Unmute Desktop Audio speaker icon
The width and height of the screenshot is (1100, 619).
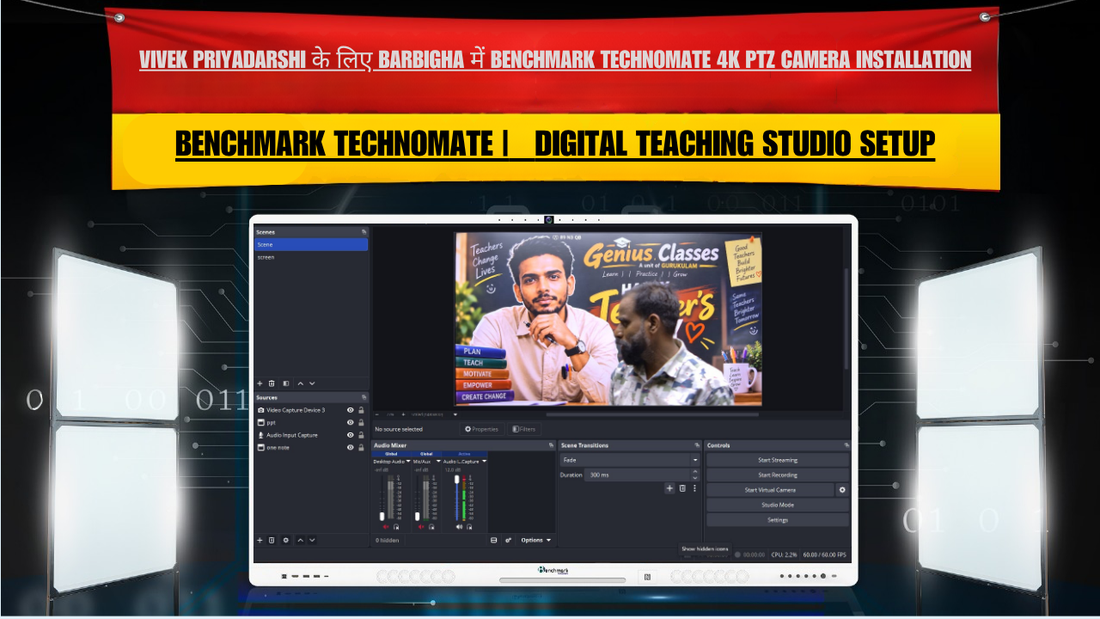tap(385, 527)
